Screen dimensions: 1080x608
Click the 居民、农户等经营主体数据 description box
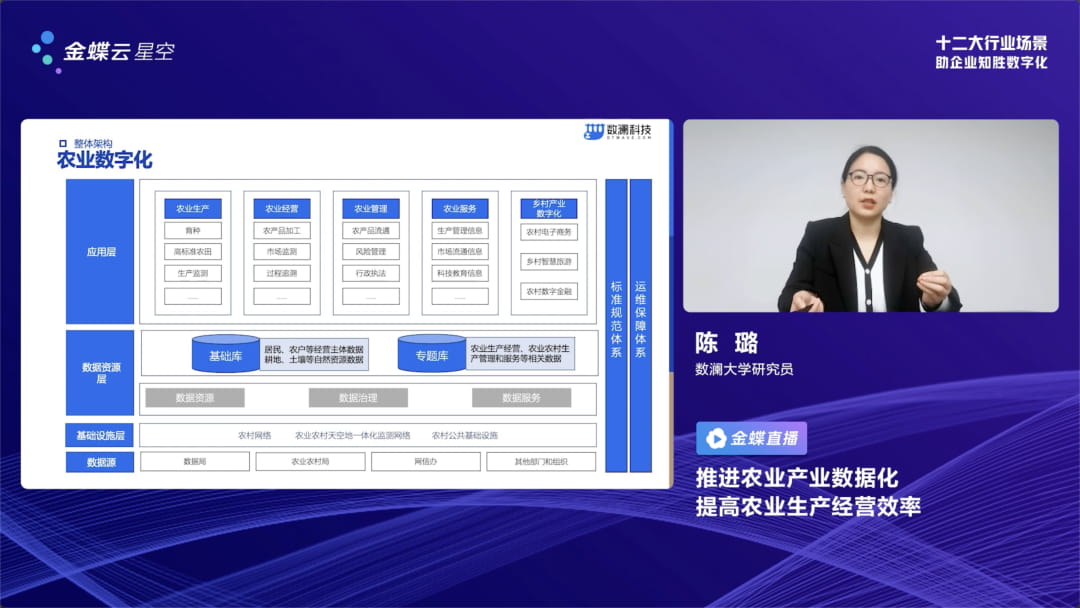[x=314, y=354]
